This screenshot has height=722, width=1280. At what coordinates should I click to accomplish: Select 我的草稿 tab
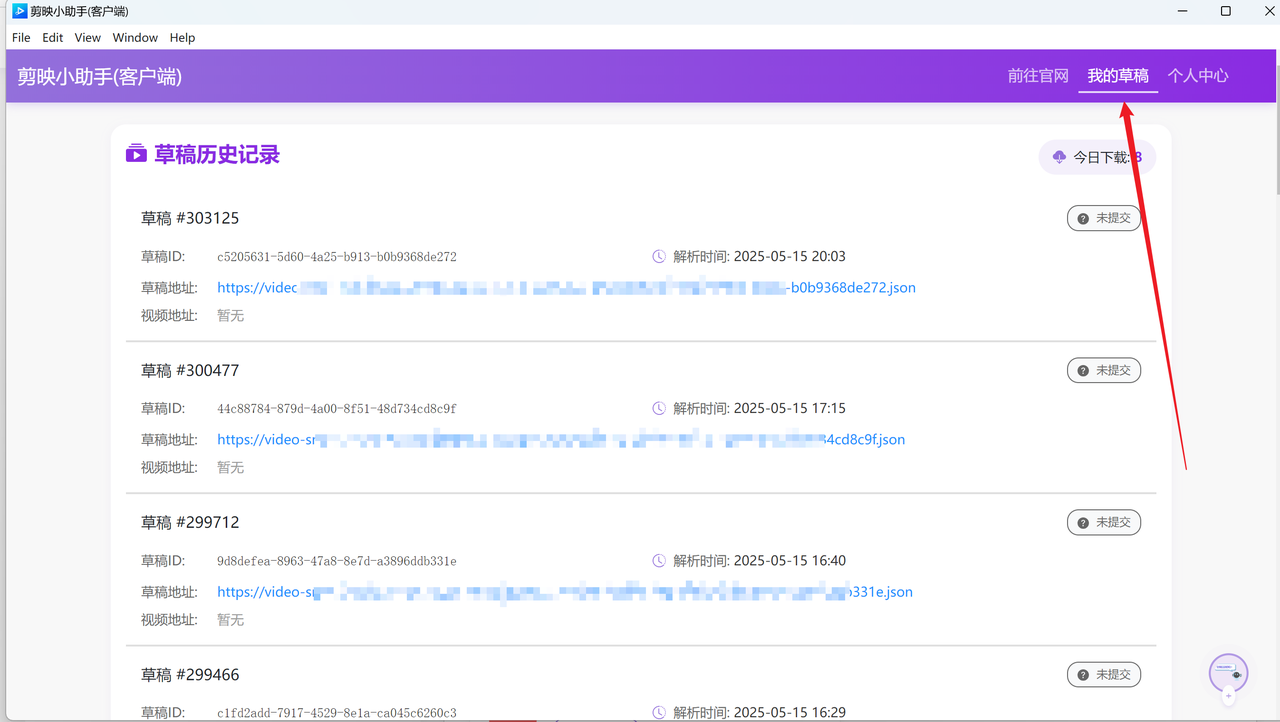(x=1118, y=76)
